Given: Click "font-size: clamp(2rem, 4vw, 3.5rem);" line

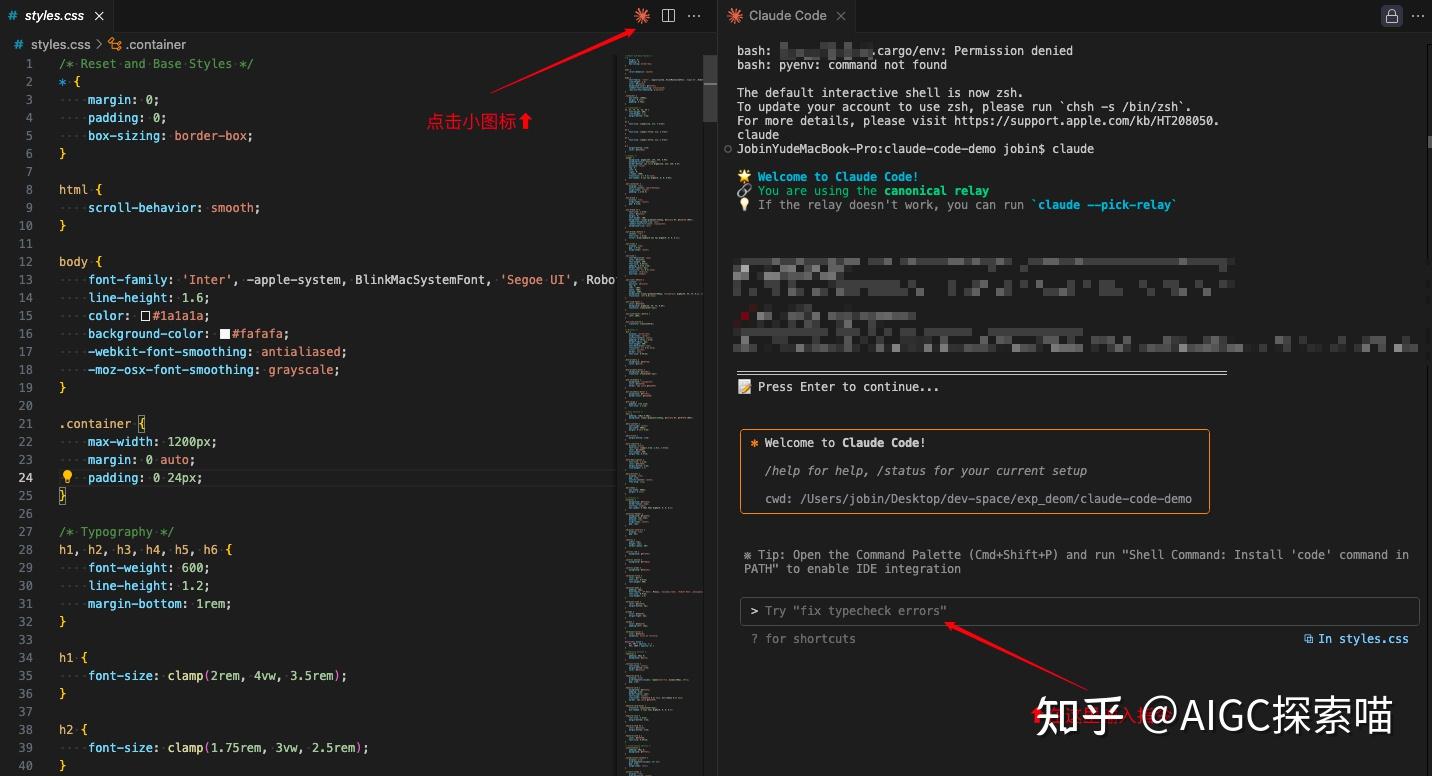Looking at the screenshot, I should [x=217, y=676].
